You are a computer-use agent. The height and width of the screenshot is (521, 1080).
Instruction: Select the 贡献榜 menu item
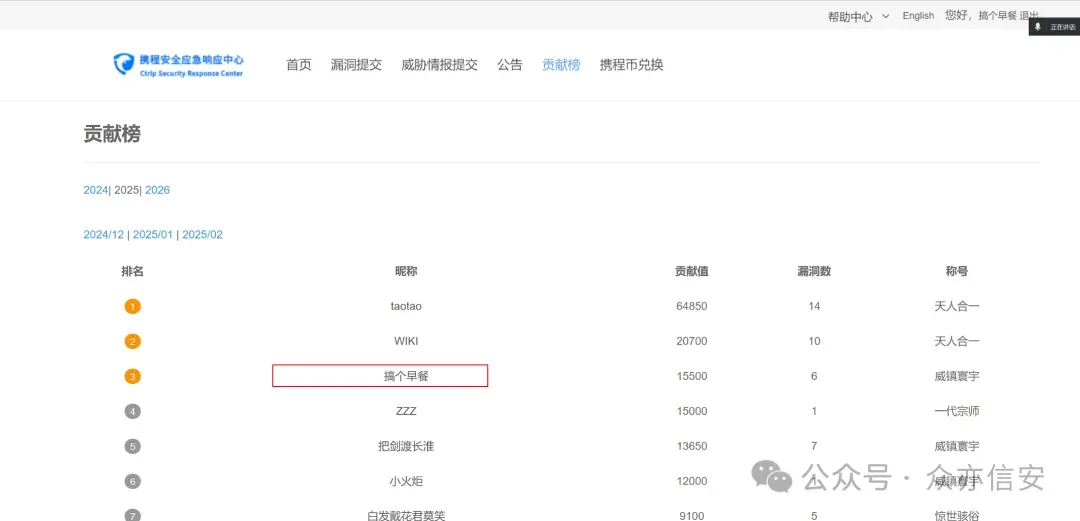click(561, 65)
